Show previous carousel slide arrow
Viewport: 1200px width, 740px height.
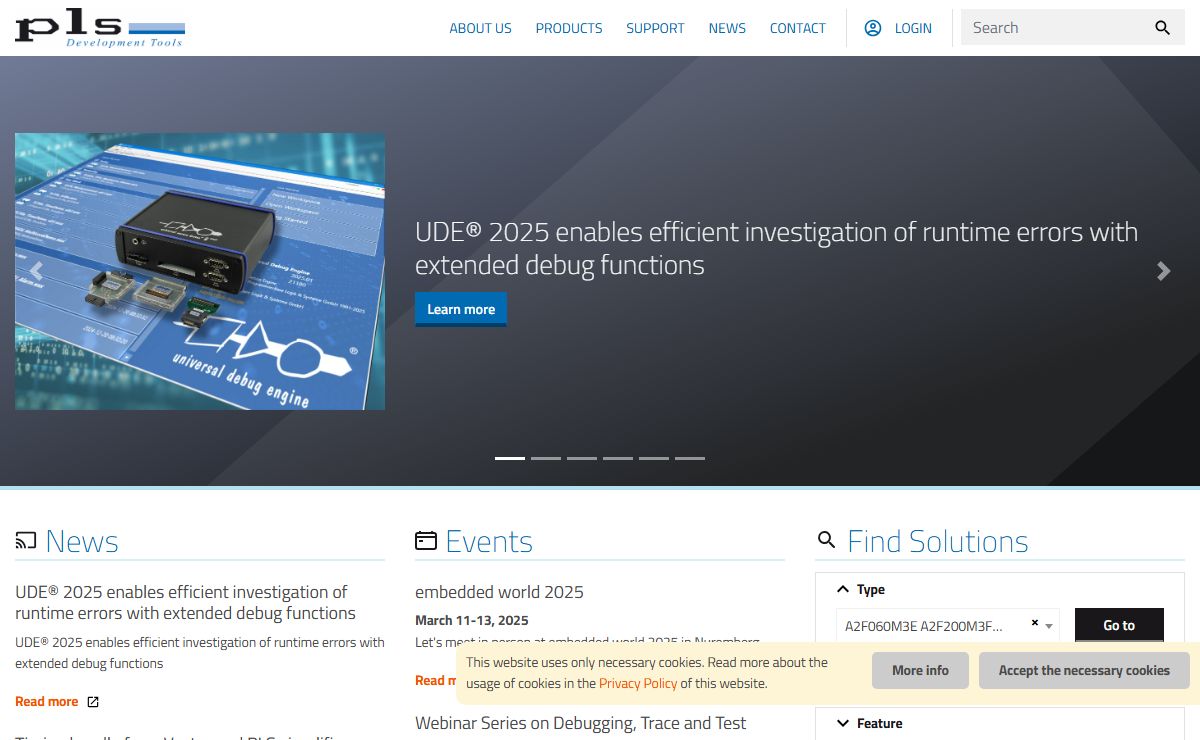[x=37, y=271]
